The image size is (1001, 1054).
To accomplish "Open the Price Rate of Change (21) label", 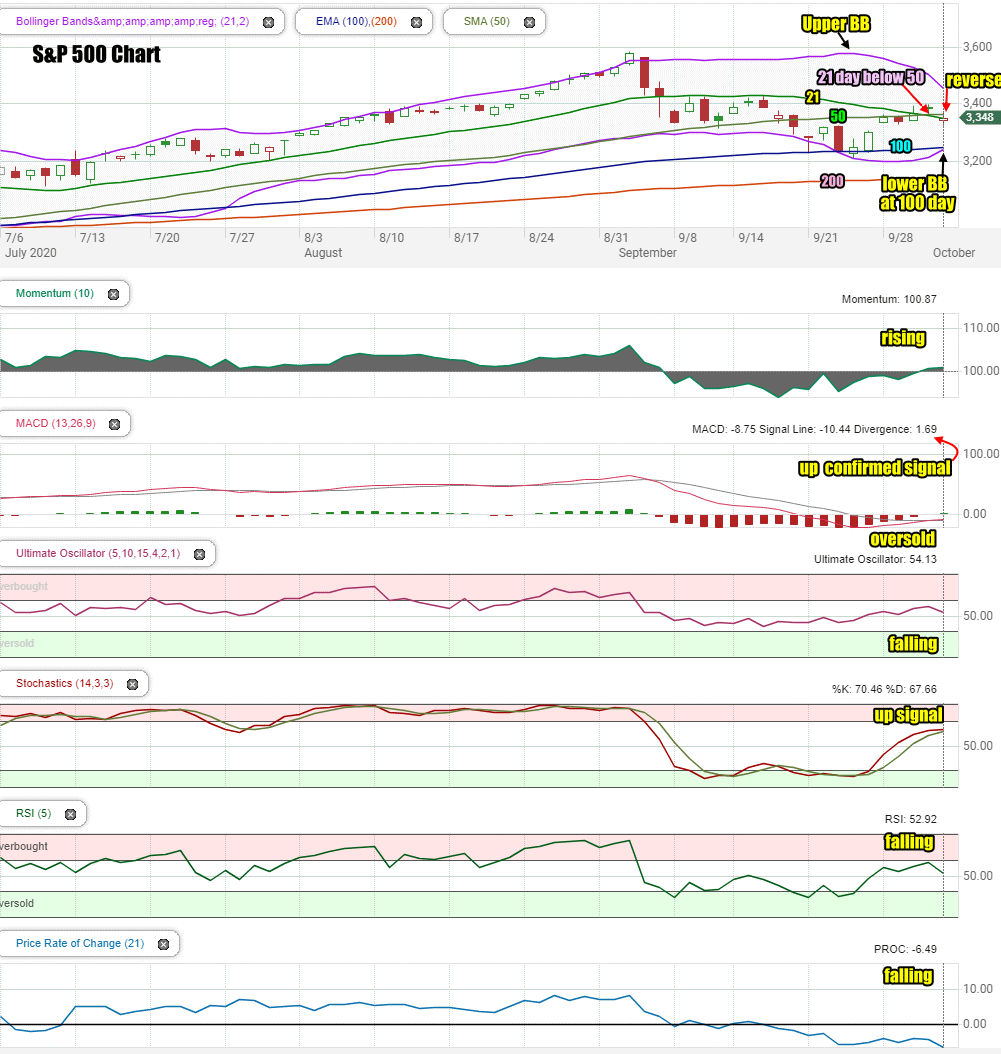I will click(x=80, y=943).
